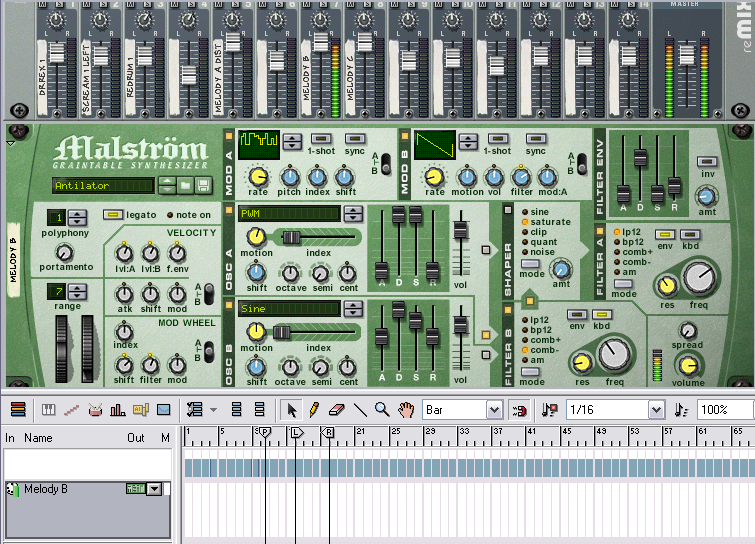
Task: Click the Osc A vol slider
Action: [460, 230]
